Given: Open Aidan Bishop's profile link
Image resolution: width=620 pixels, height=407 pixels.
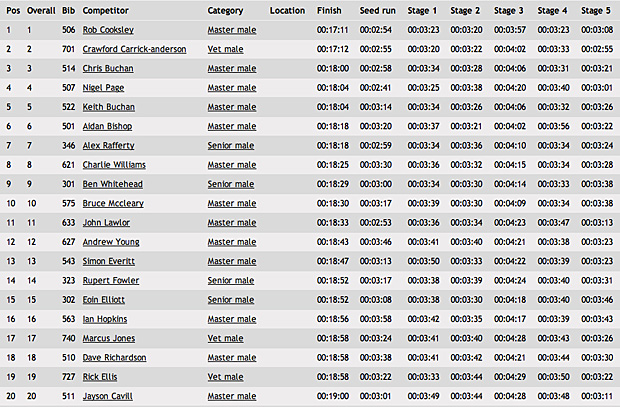Looking at the screenshot, I should pos(107,126).
